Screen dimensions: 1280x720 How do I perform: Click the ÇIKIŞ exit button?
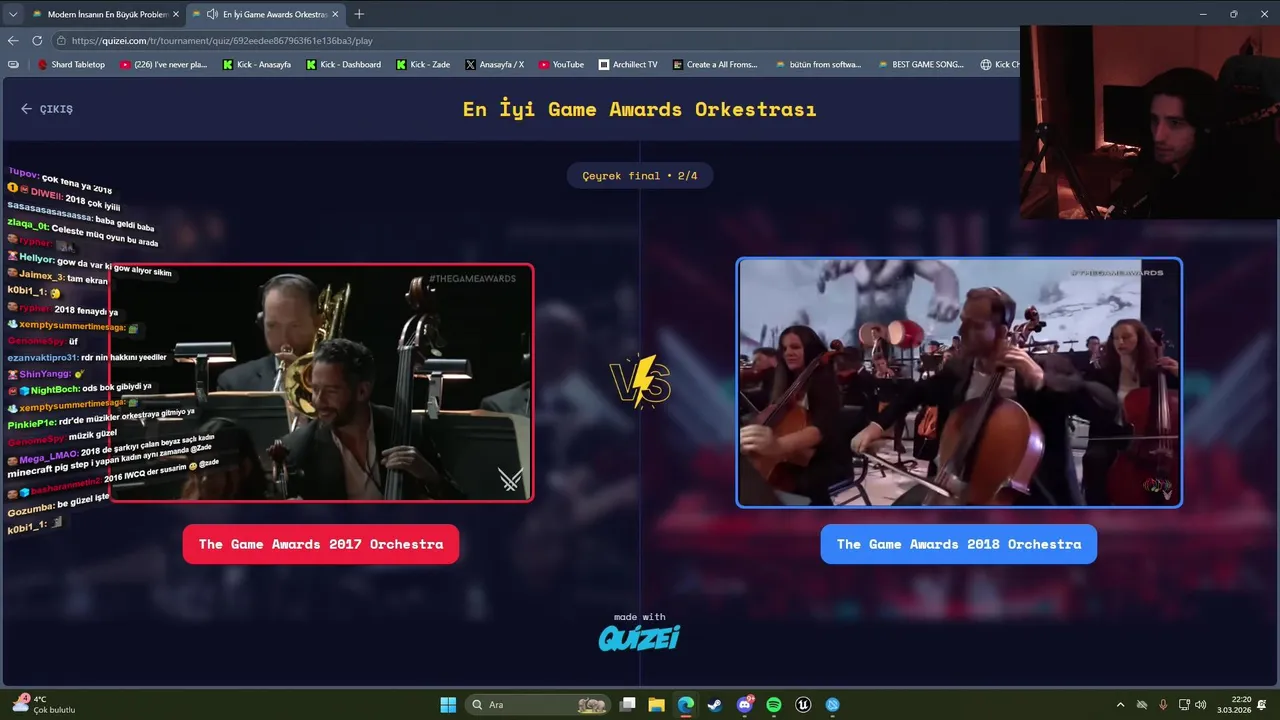47,109
